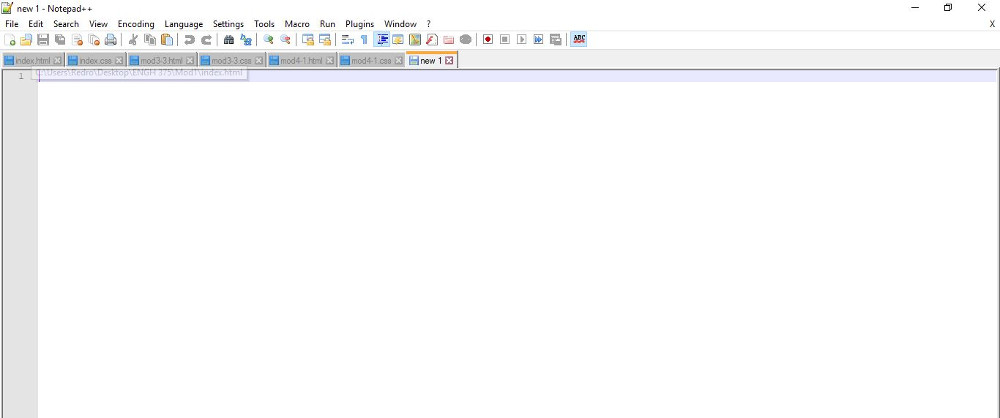Toggle the ABC spell check icon
Screen dimensions: 1000x418
[x=578, y=40]
